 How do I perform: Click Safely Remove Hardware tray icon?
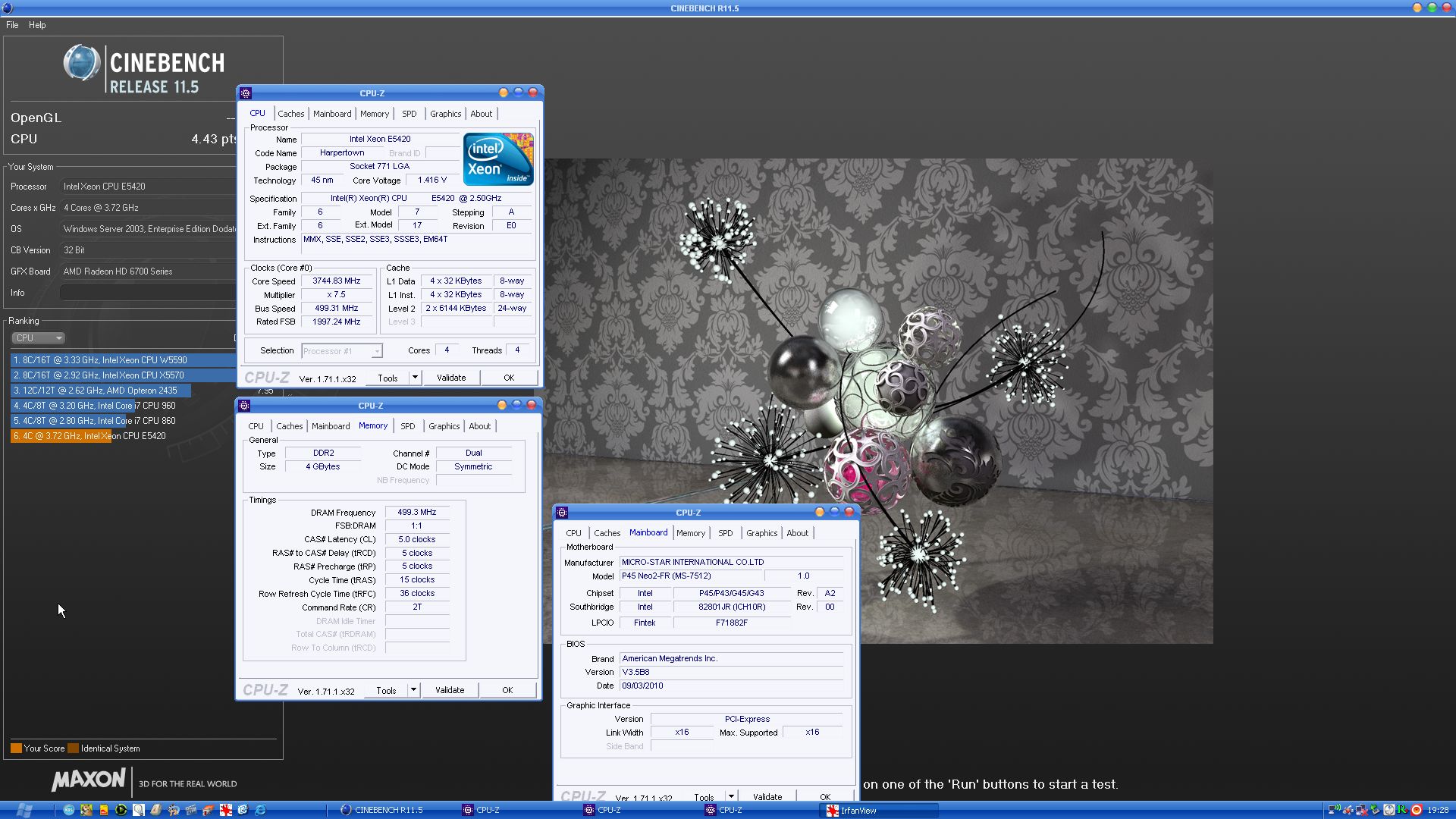tap(1375, 810)
